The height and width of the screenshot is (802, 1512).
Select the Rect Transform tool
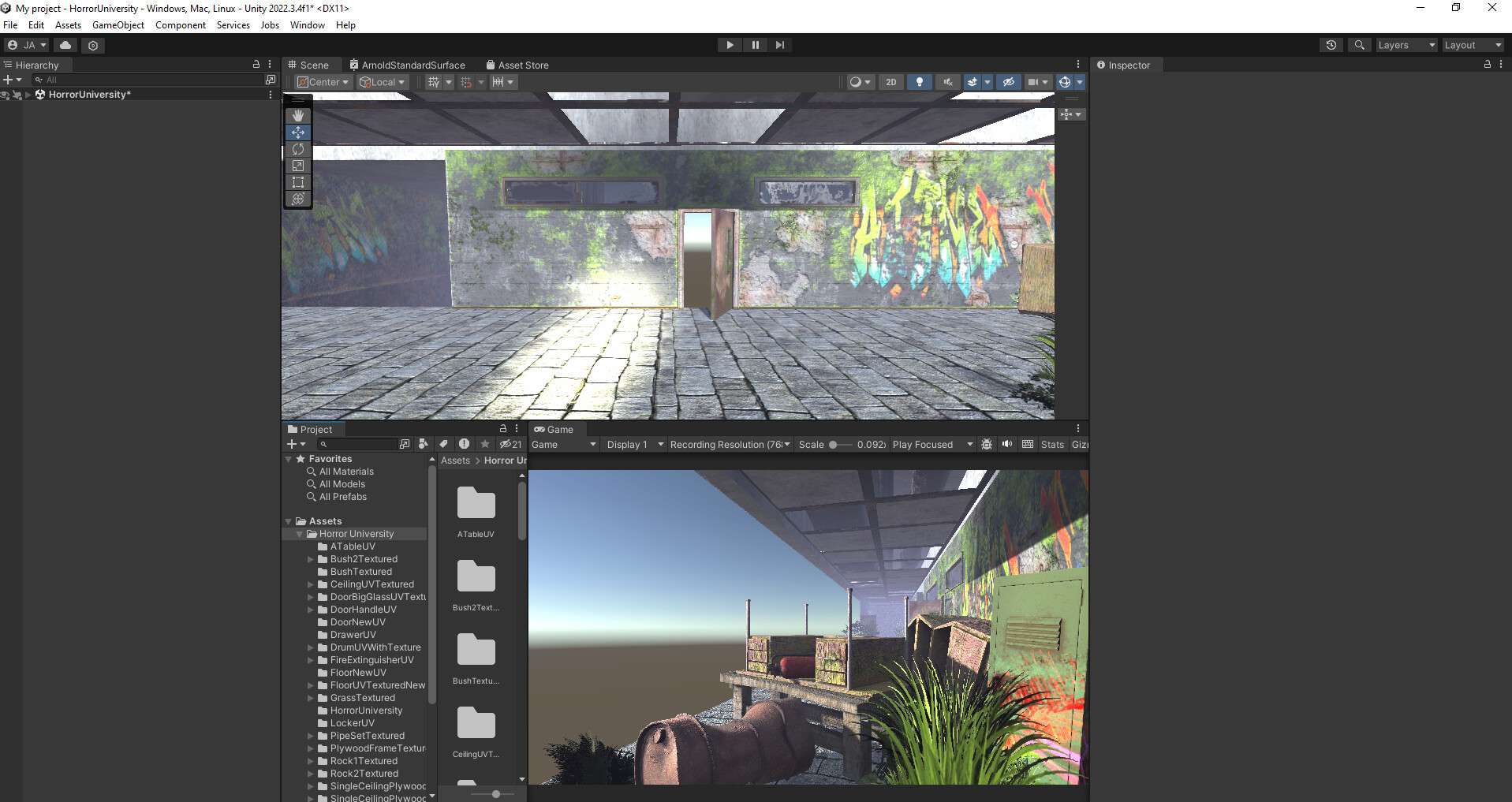(297, 181)
